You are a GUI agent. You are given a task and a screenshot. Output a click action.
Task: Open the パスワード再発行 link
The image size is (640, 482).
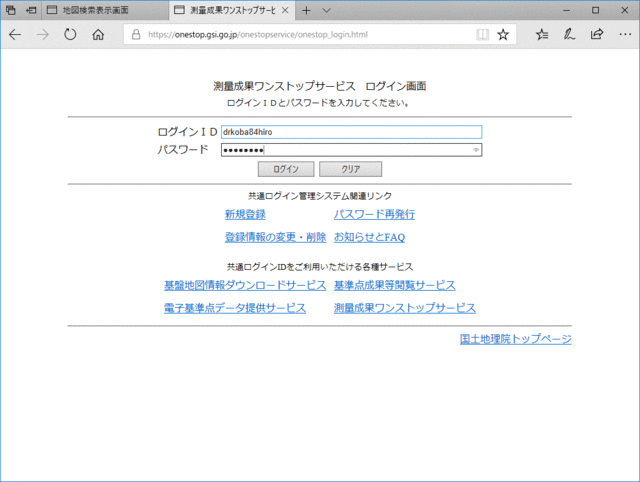click(x=374, y=214)
